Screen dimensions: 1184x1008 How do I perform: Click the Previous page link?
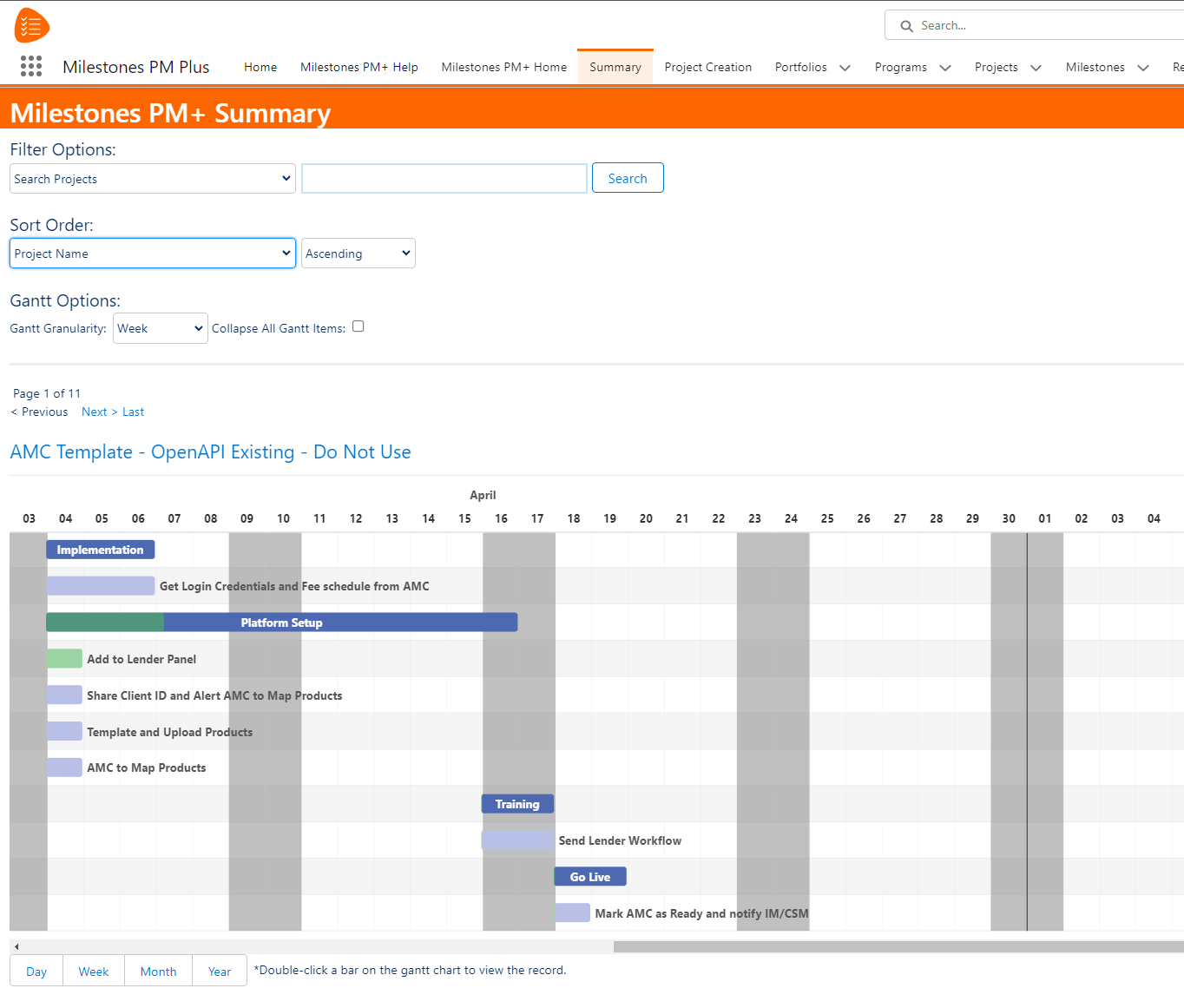click(x=39, y=412)
